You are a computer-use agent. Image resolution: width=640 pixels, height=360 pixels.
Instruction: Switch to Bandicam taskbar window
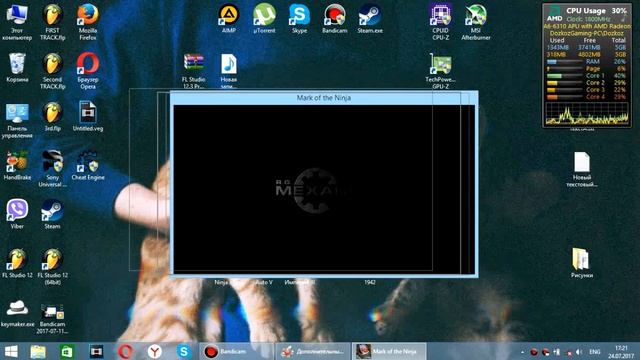(x=236, y=351)
